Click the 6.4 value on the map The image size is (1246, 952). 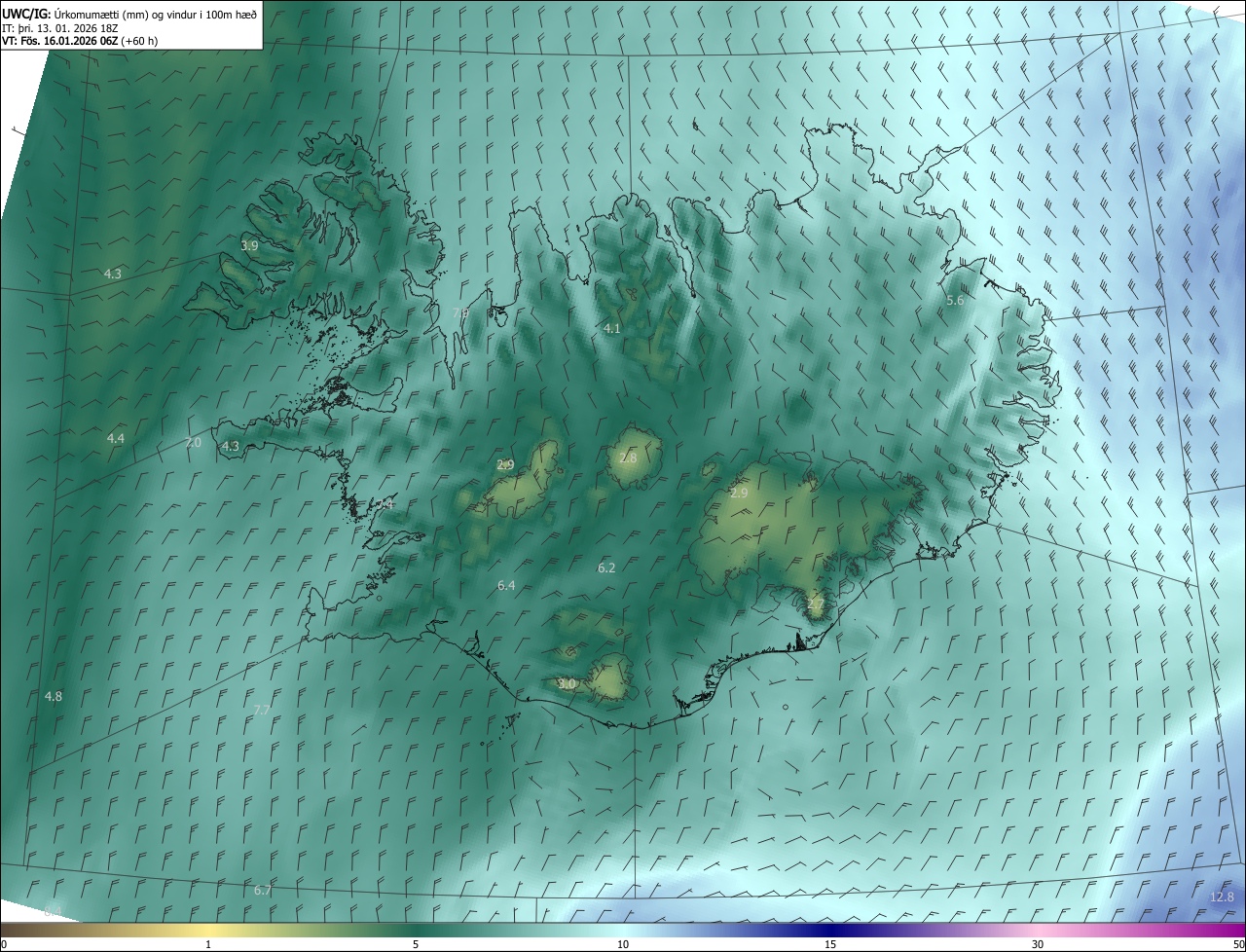pos(506,586)
